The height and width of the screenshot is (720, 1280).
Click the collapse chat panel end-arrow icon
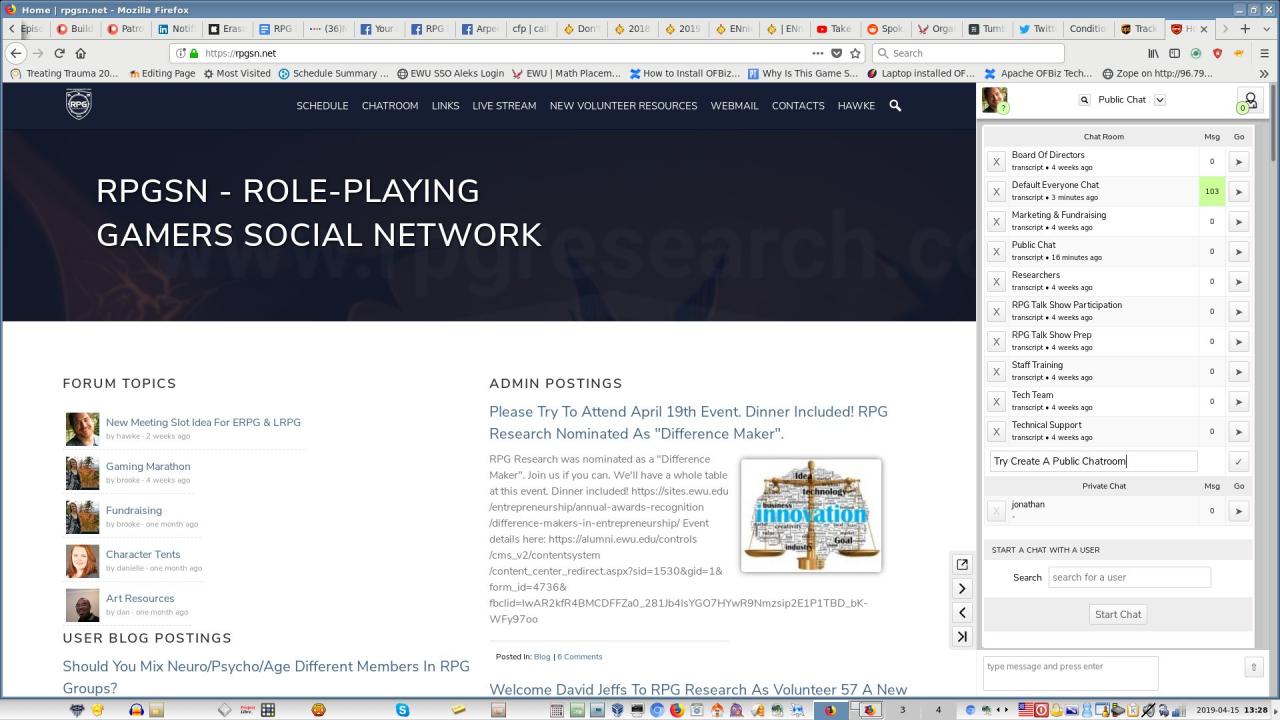[x=962, y=636]
